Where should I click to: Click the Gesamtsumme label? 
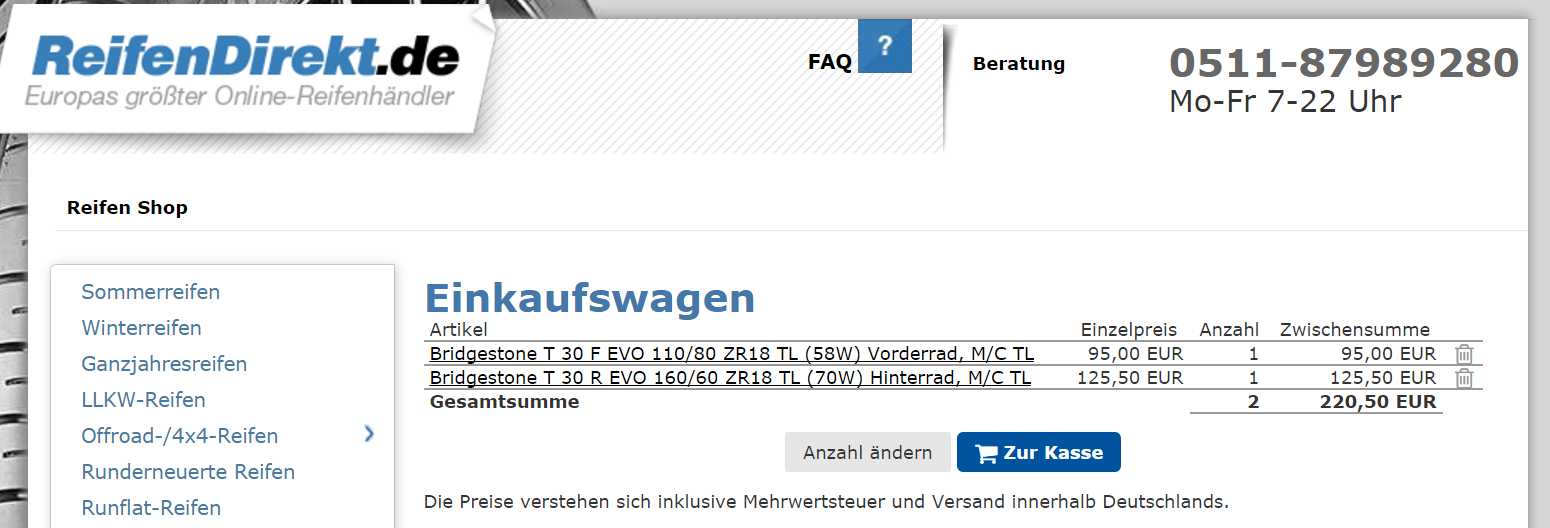coord(504,402)
